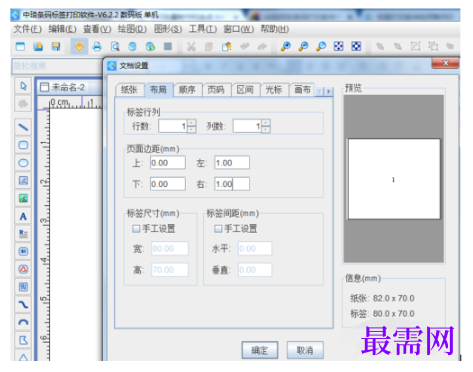Select the rounded rectangle tool
Image resolution: width=473 pixels, height=372 pixels.
point(23,145)
